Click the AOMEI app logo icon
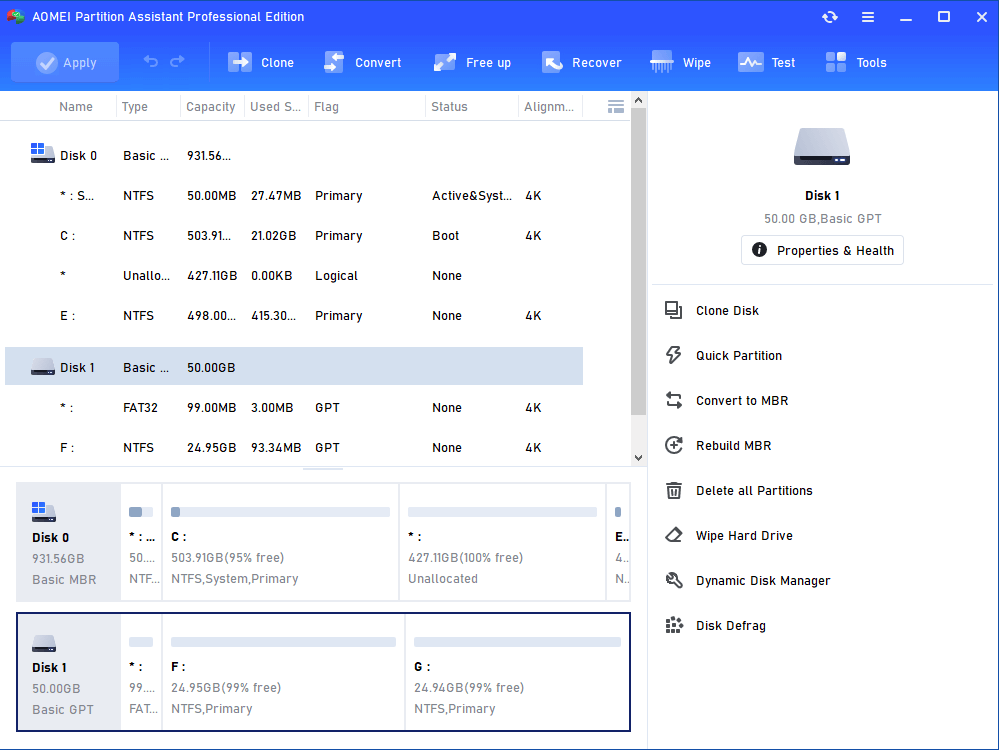This screenshot has width=999, height=750. [x=16, y=17]
